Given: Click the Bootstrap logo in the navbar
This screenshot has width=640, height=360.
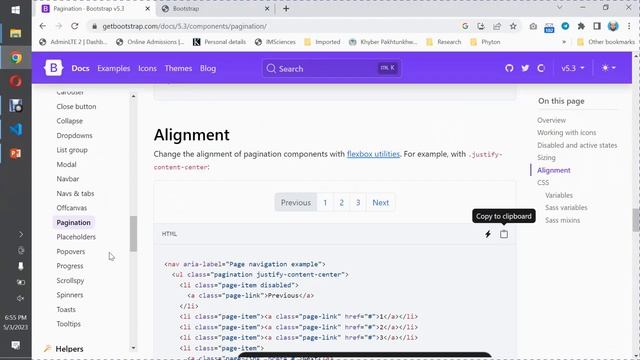Looking at the screenshot, I should 53,68.
